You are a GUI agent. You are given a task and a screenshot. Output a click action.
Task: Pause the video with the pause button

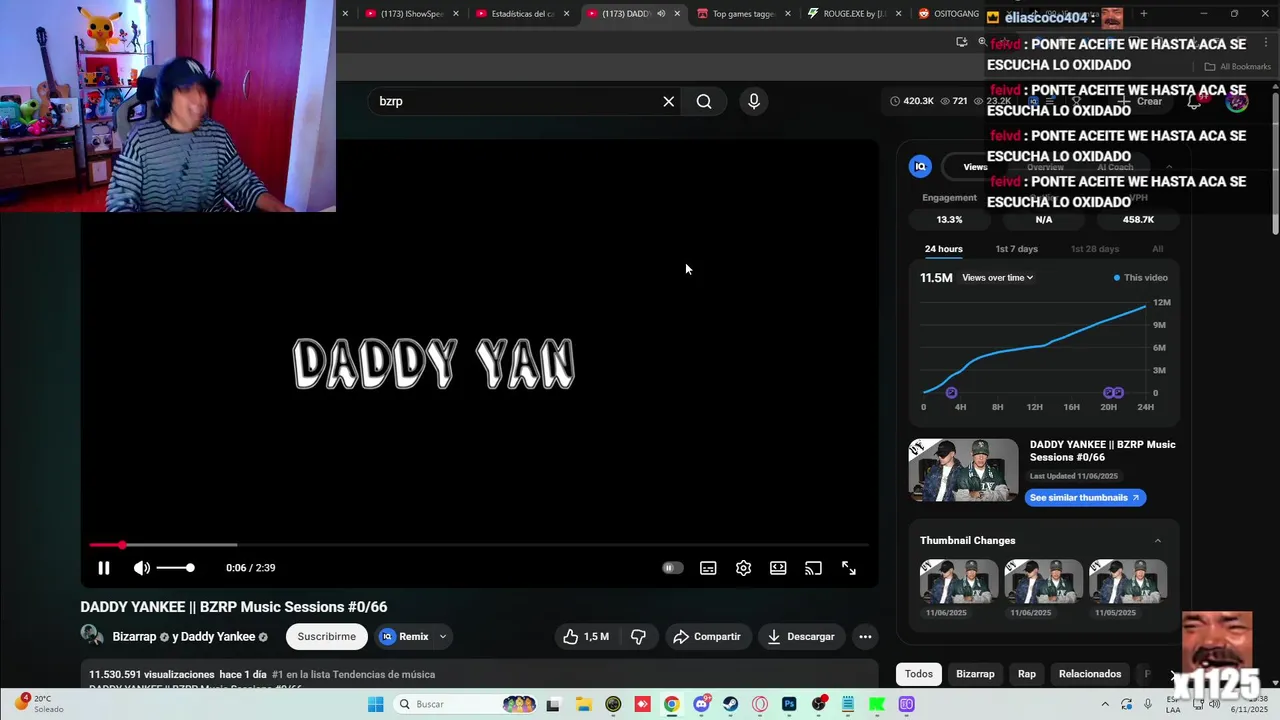tap(103, 568)
